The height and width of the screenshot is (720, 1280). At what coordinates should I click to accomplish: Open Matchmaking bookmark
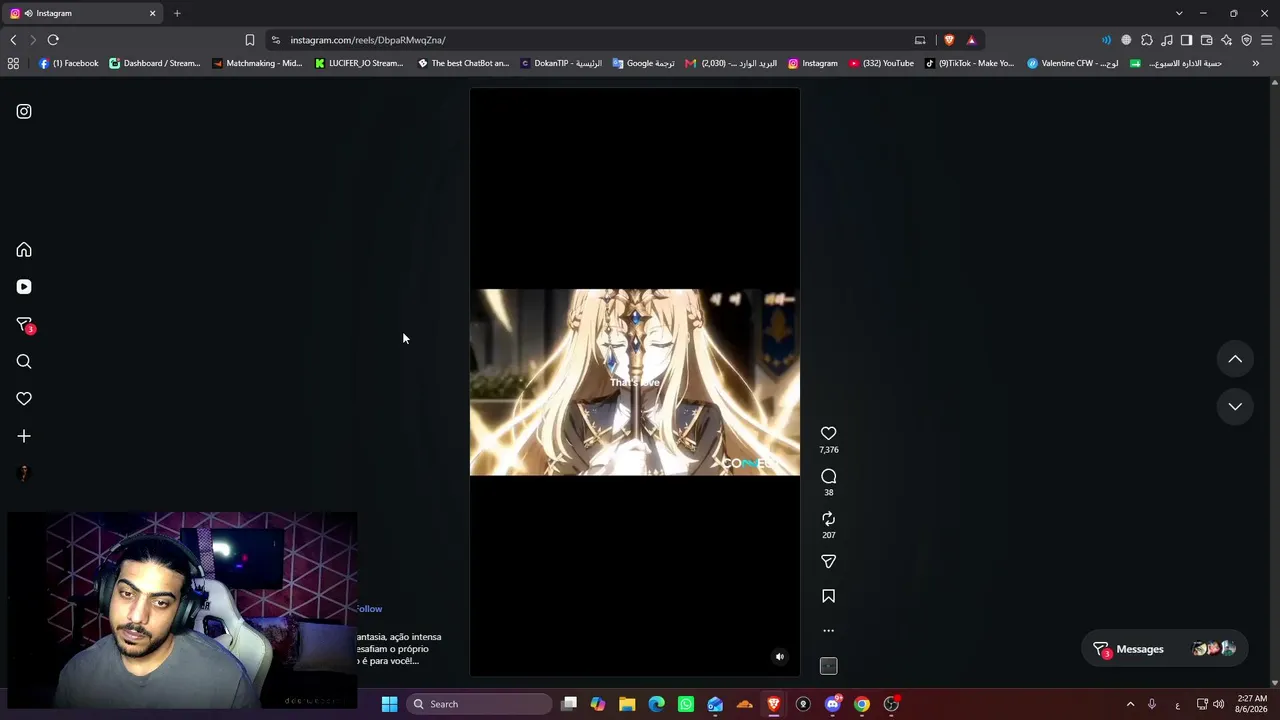click(257, 63)
